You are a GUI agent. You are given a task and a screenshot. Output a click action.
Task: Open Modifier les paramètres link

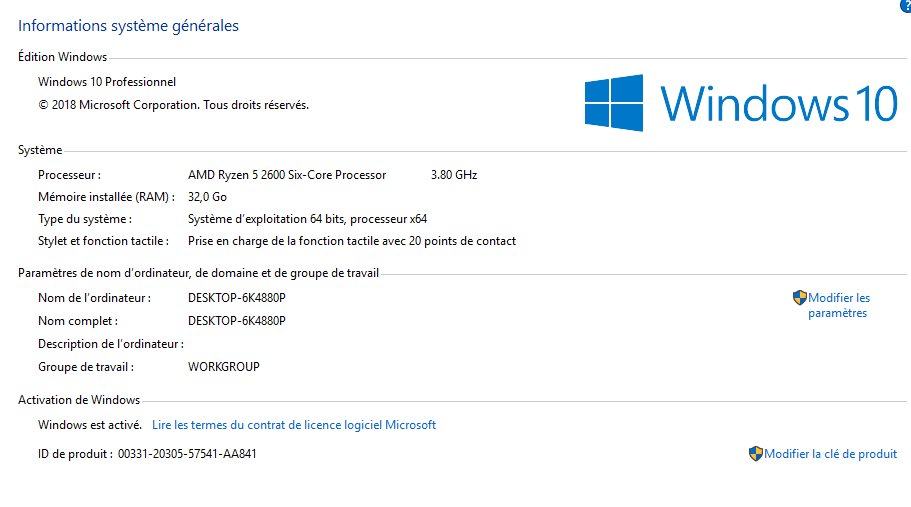tap(838, 305)
